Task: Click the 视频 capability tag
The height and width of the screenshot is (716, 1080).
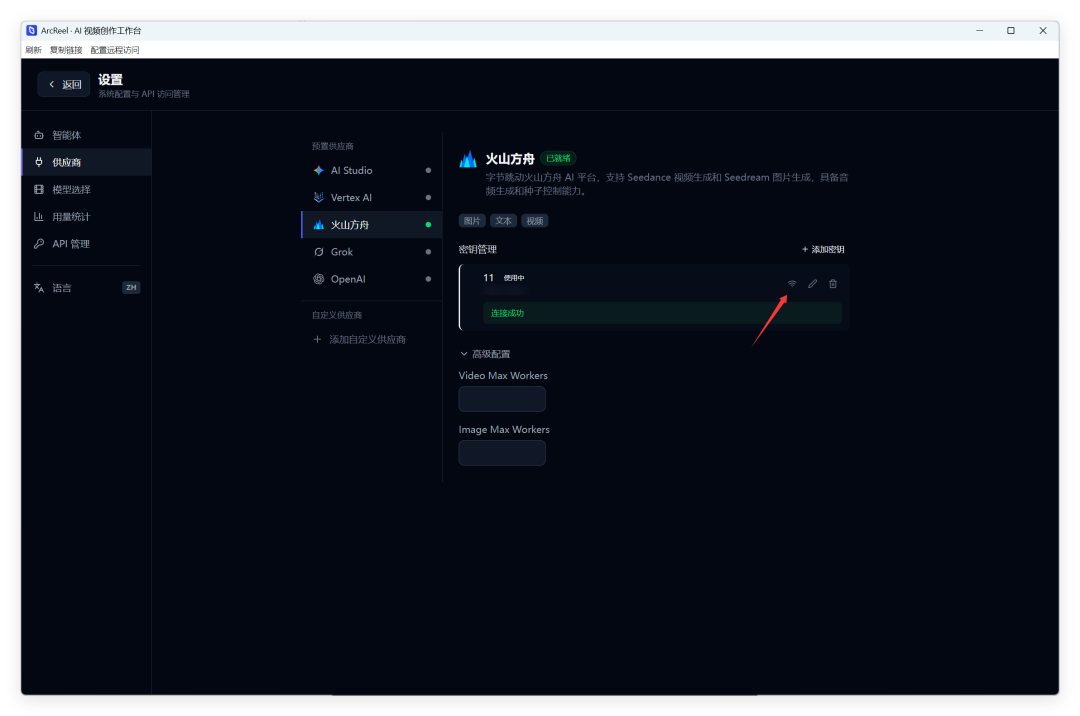Action: pyautogui.click(x=534, y=221)
